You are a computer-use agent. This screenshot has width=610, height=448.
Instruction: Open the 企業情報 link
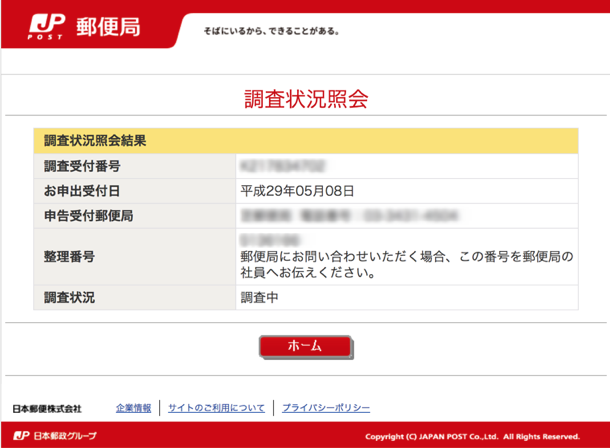pyautogui.click(x=133, y=408)
